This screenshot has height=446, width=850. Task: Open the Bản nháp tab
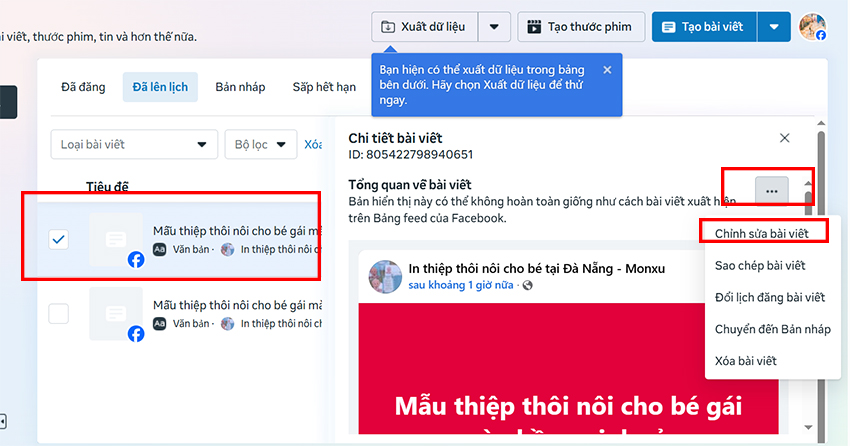[x=240, y=87]
